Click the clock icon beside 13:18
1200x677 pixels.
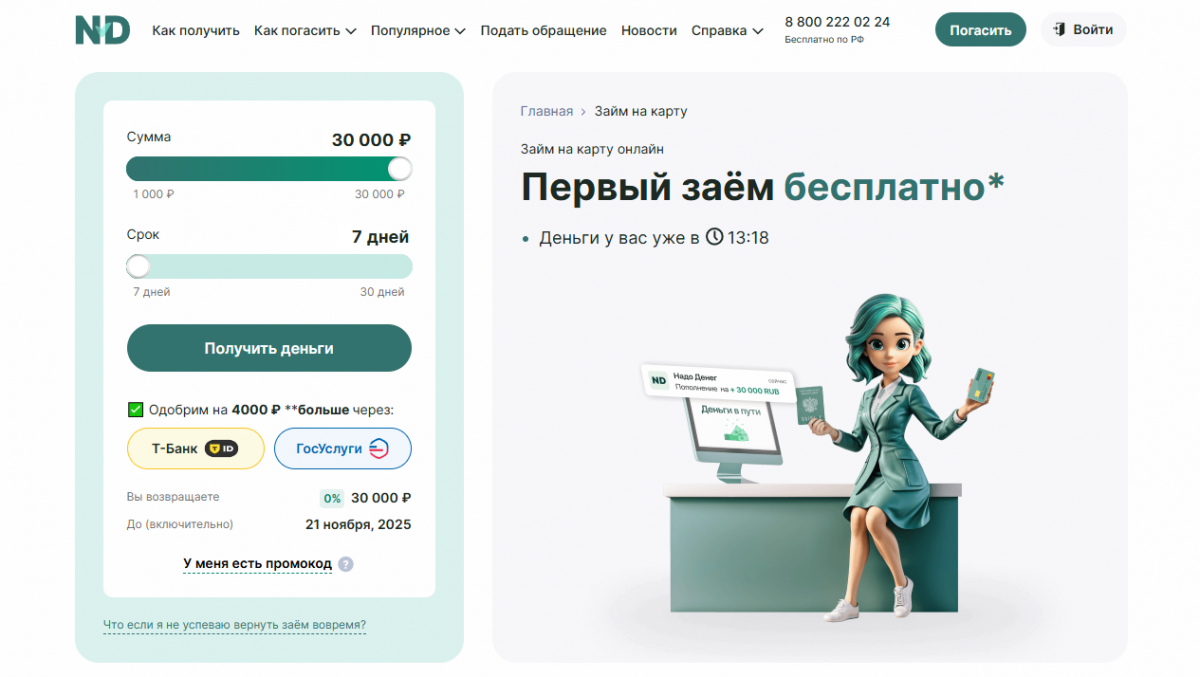coord(714,238)
